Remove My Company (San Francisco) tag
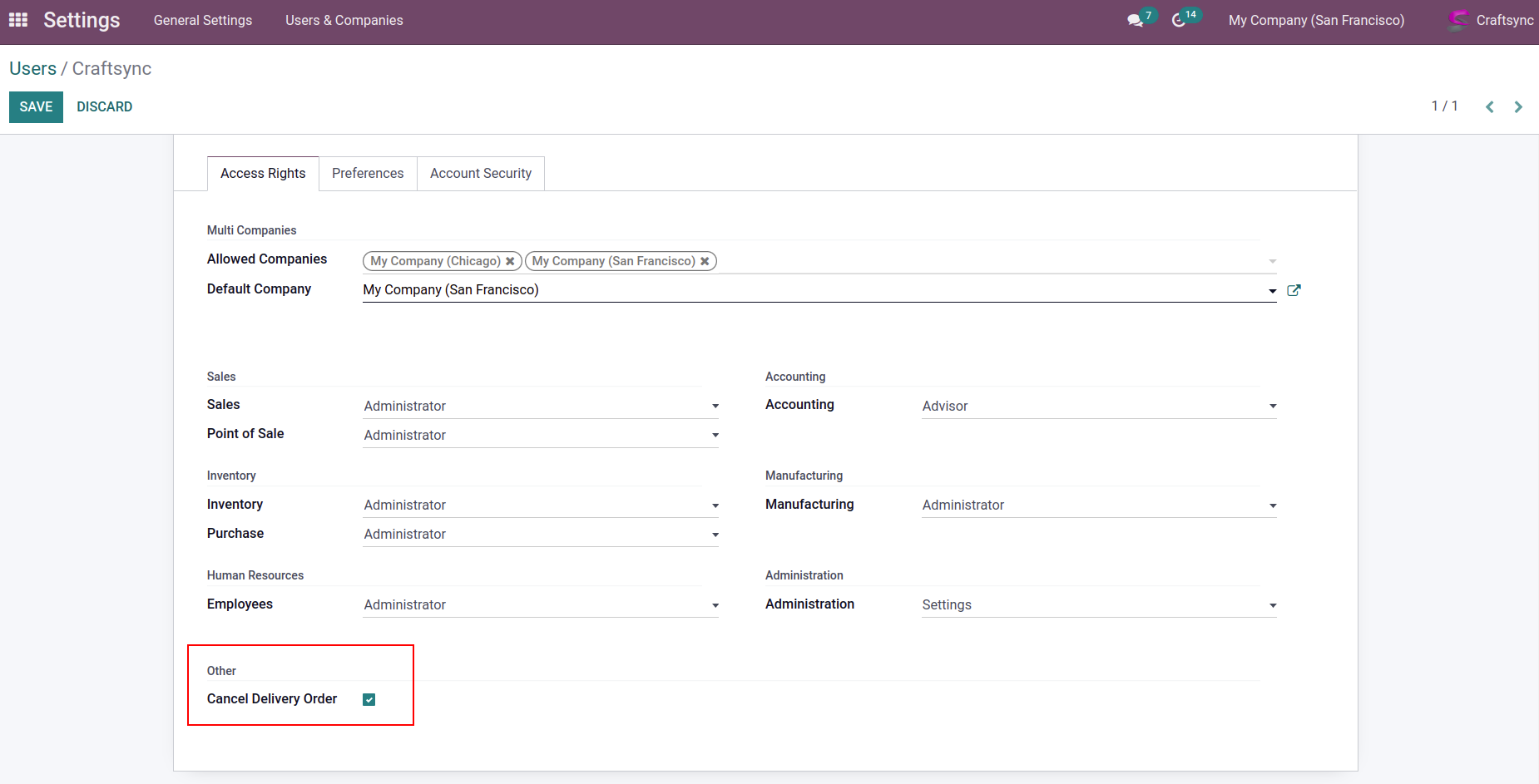The height and width of the screenshot is (784, 1539). coord(705,261)
